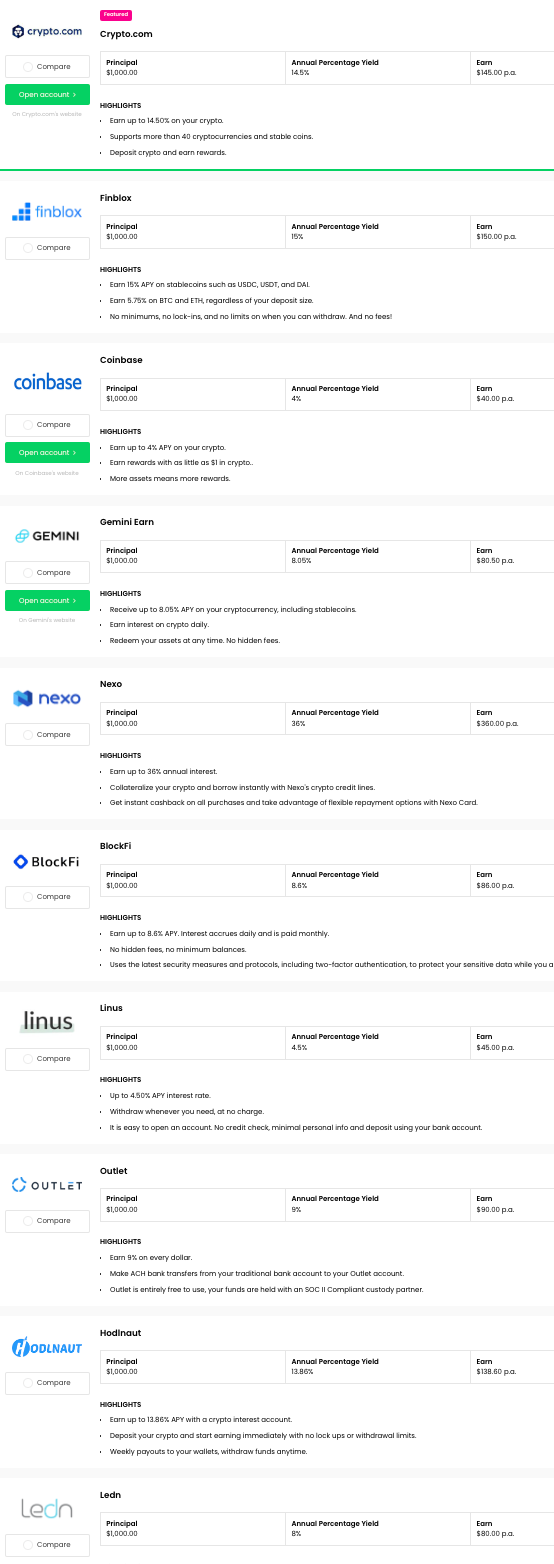Image resolution: width=554 pixels, height=1564 pixels.
Task: Tick Compare checkbox for BlockFi
Action: pos(28,897)
